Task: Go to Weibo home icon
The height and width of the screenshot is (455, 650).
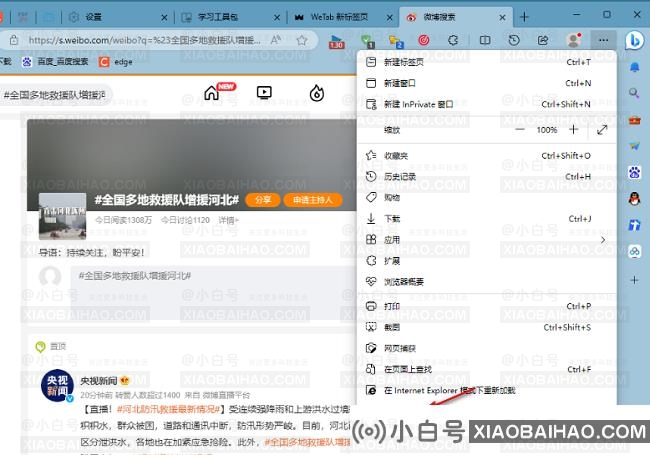Action: [212, 93]
